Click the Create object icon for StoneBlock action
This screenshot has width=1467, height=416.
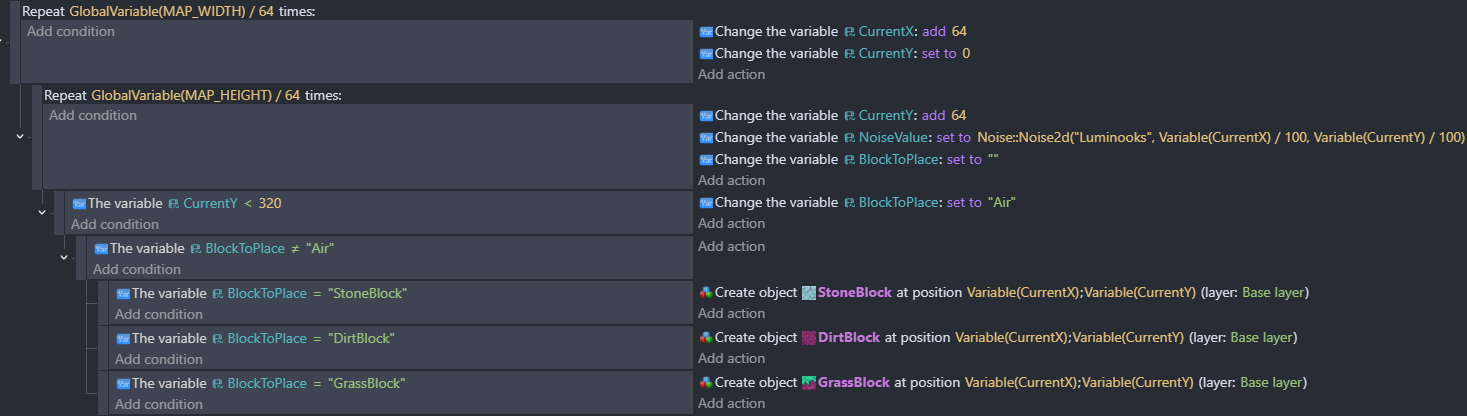706,293
